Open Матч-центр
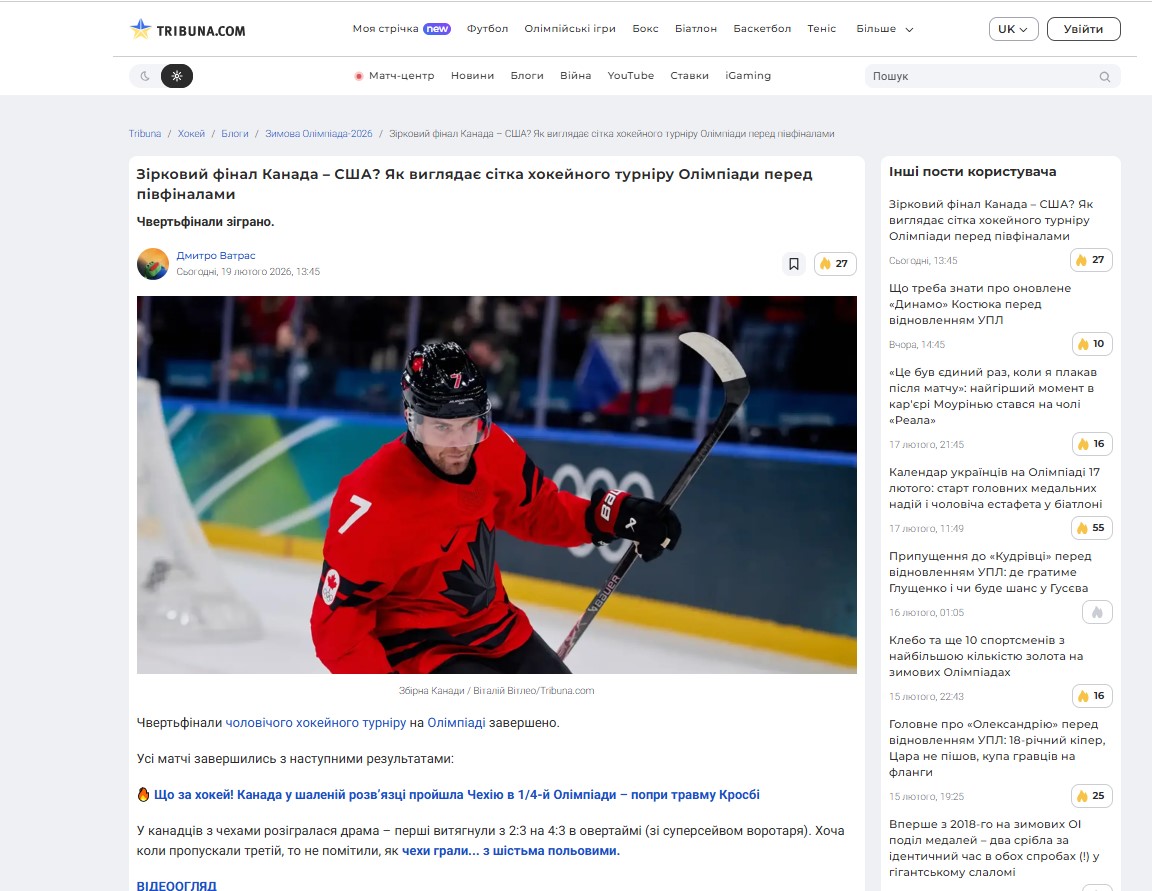Screen dimensions: 1152x891 click(x=401, y=76)
